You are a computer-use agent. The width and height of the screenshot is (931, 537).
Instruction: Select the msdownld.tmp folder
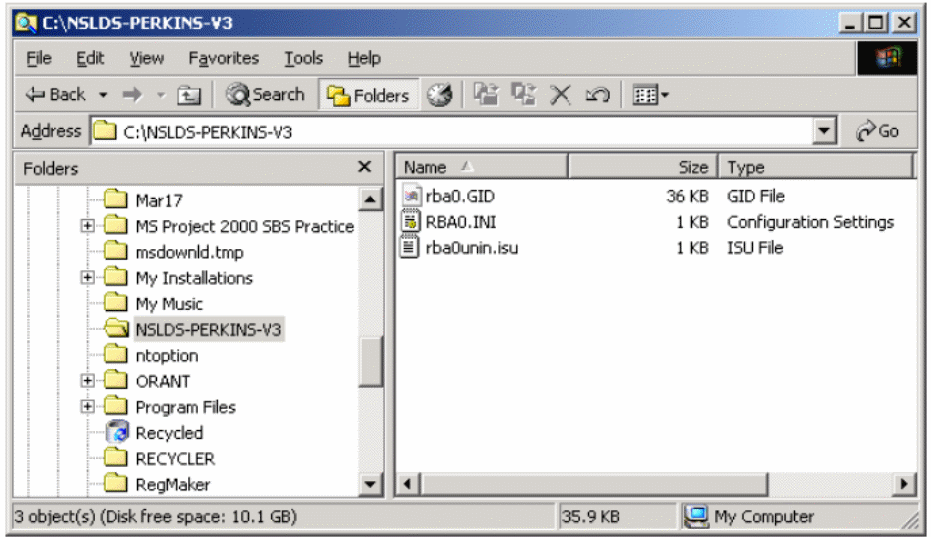[189, 252]
